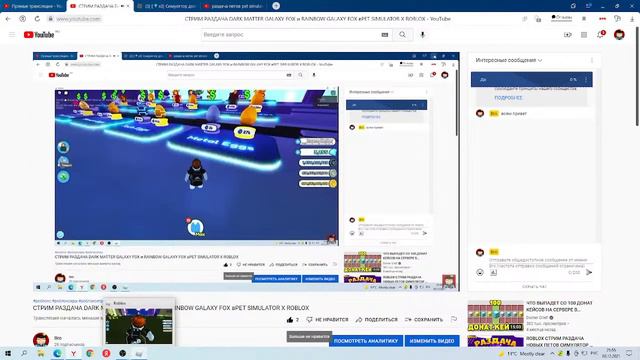Open the on-screen keyboard in search box

(384, 35)
